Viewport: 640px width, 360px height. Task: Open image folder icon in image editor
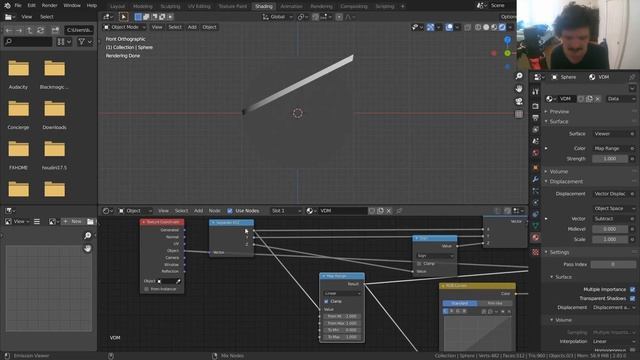(x=90, y=221)
